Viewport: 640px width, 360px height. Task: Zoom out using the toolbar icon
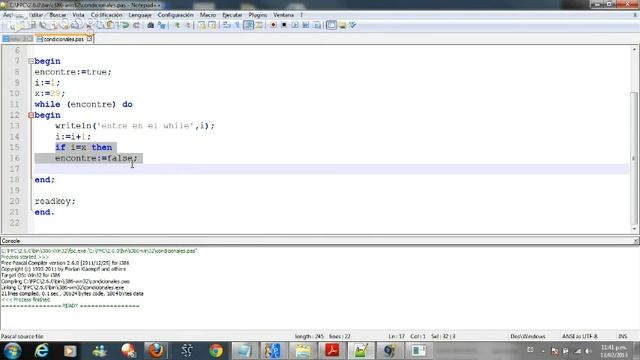tap(188, 25)
